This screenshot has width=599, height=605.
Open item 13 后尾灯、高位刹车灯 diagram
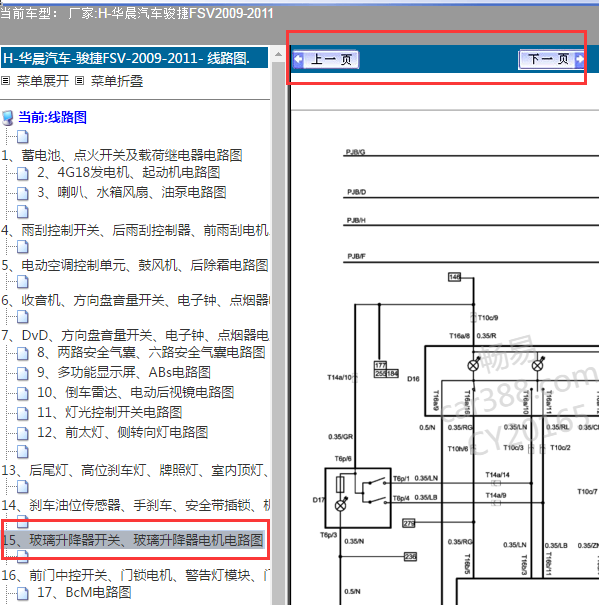coord(135,470)
